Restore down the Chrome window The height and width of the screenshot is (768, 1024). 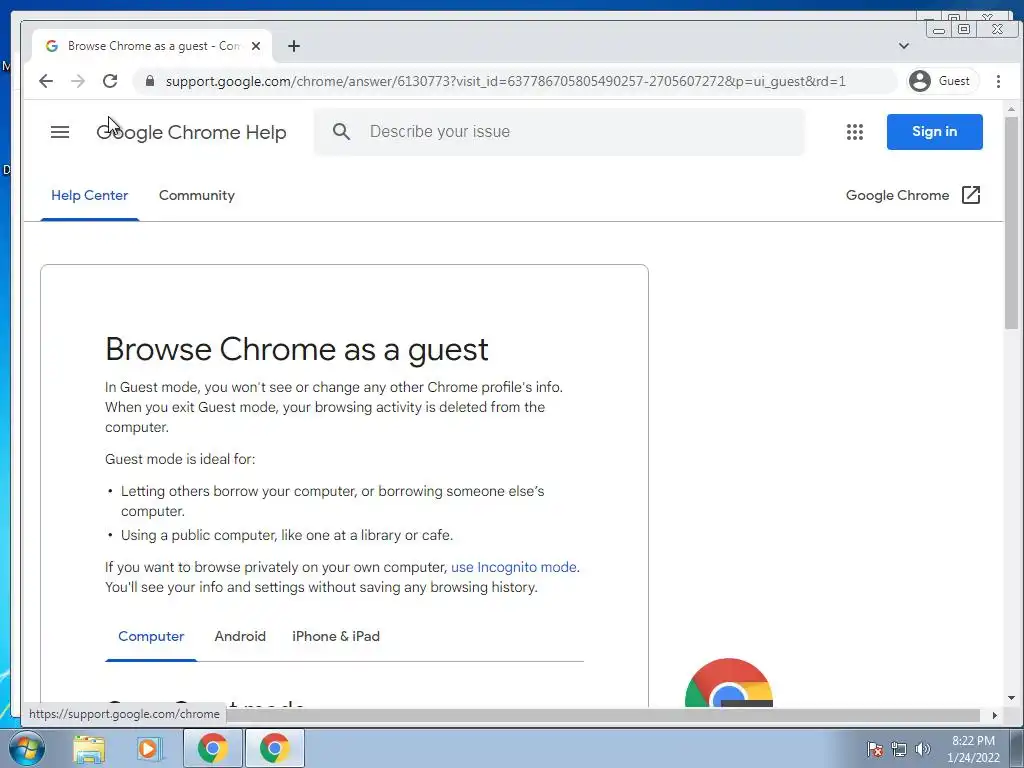(x=963, y=29)
